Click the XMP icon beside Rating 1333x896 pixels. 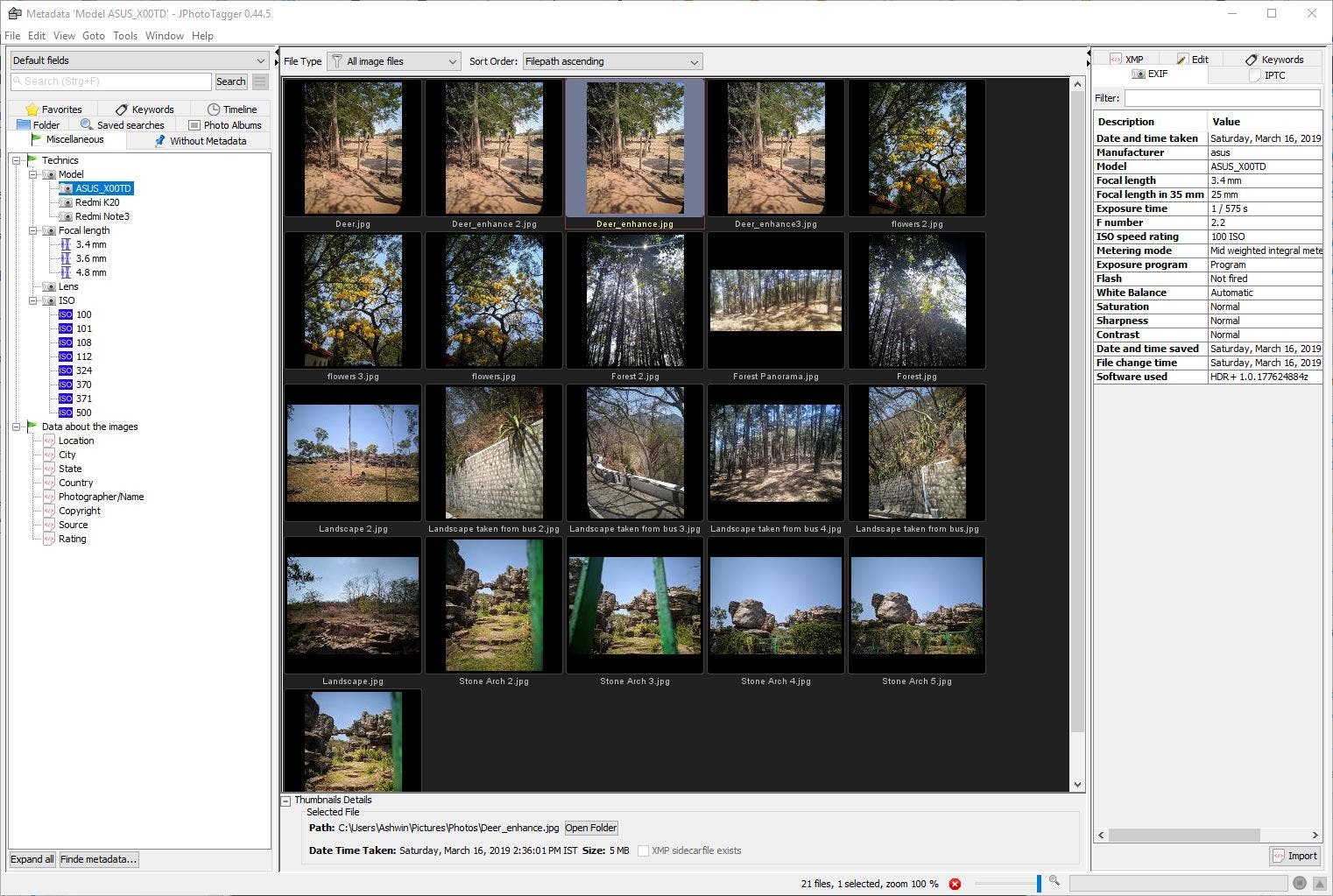49,539
